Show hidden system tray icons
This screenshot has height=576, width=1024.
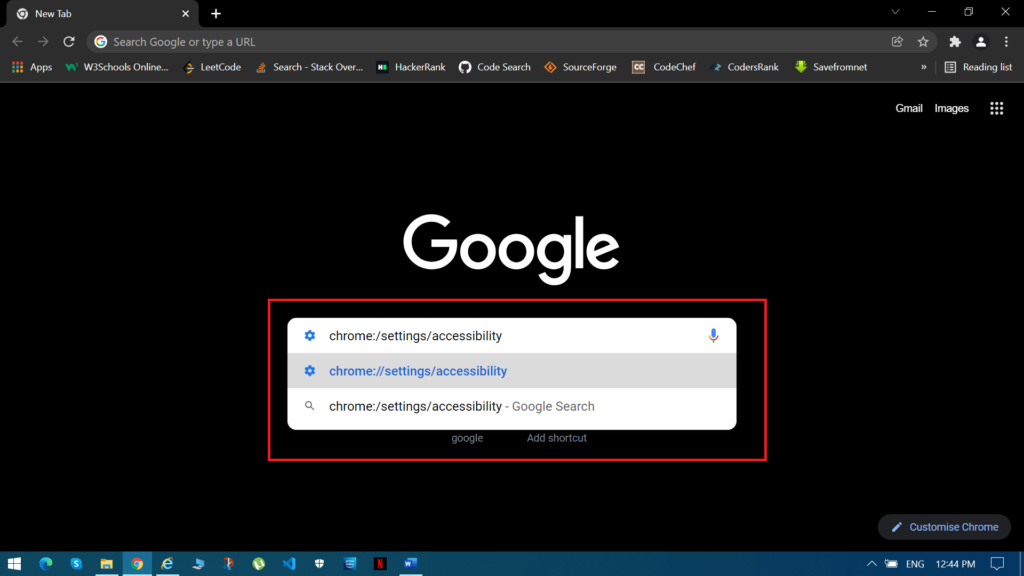point(871,564)
